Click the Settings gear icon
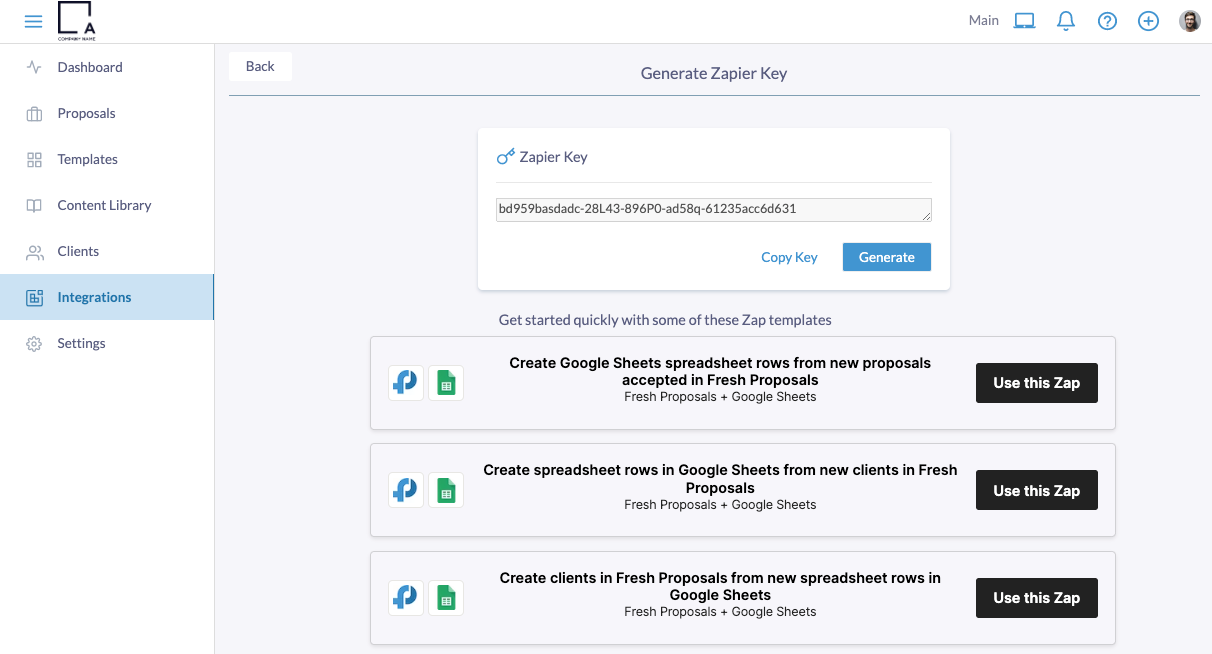1212x654 pixels. 34,344
